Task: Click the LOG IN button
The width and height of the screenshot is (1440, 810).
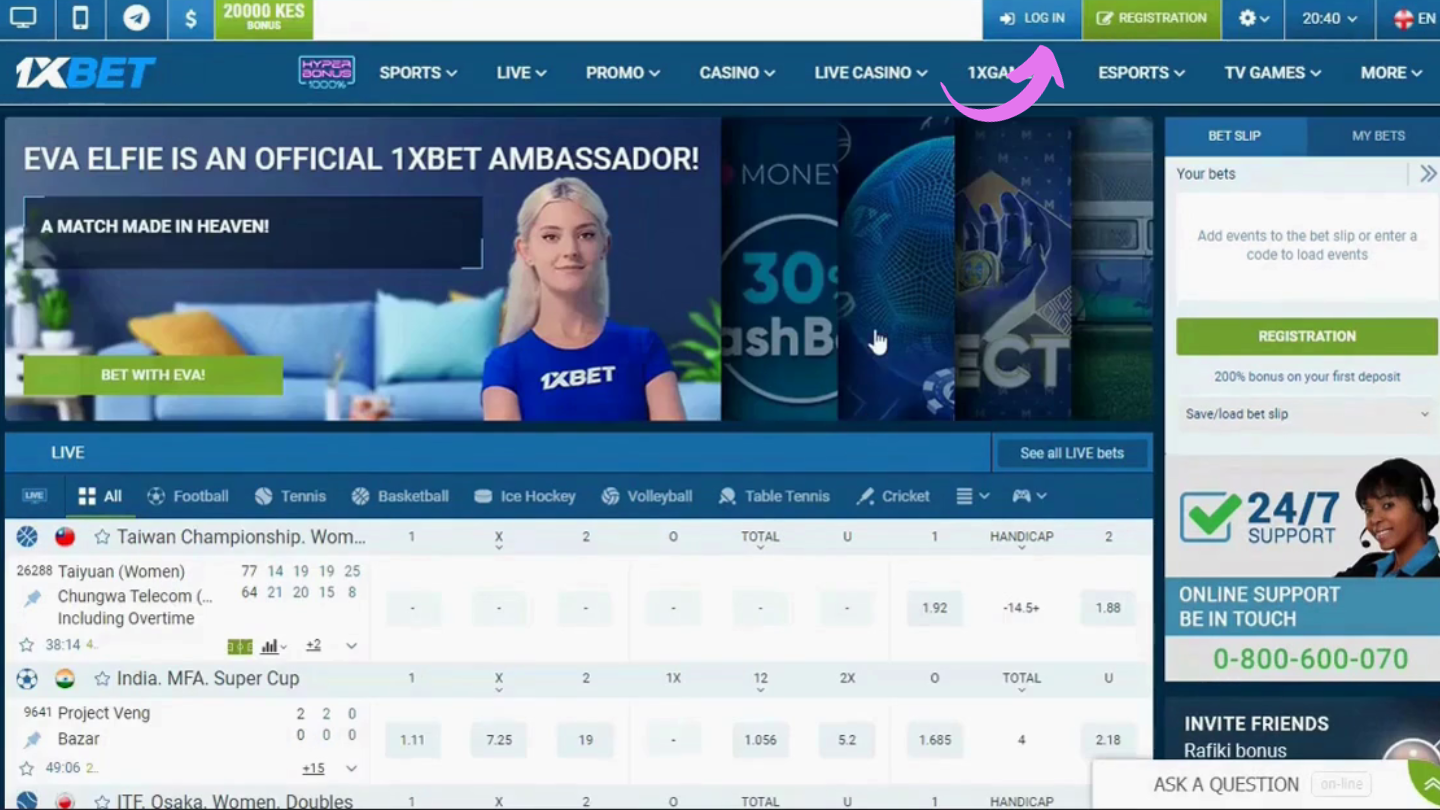Action: pyautogui.click(x=1032, y=18)
